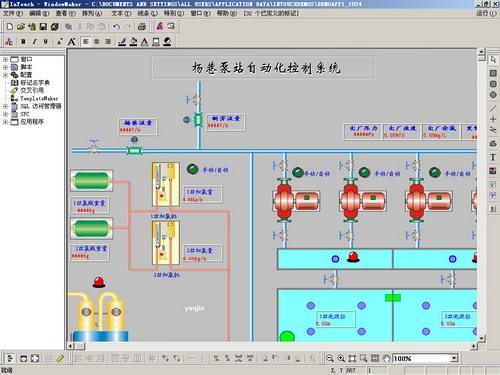Expand the 窗口 tree node
Viewport: 500px width, 375px height.
pos(5,59)
